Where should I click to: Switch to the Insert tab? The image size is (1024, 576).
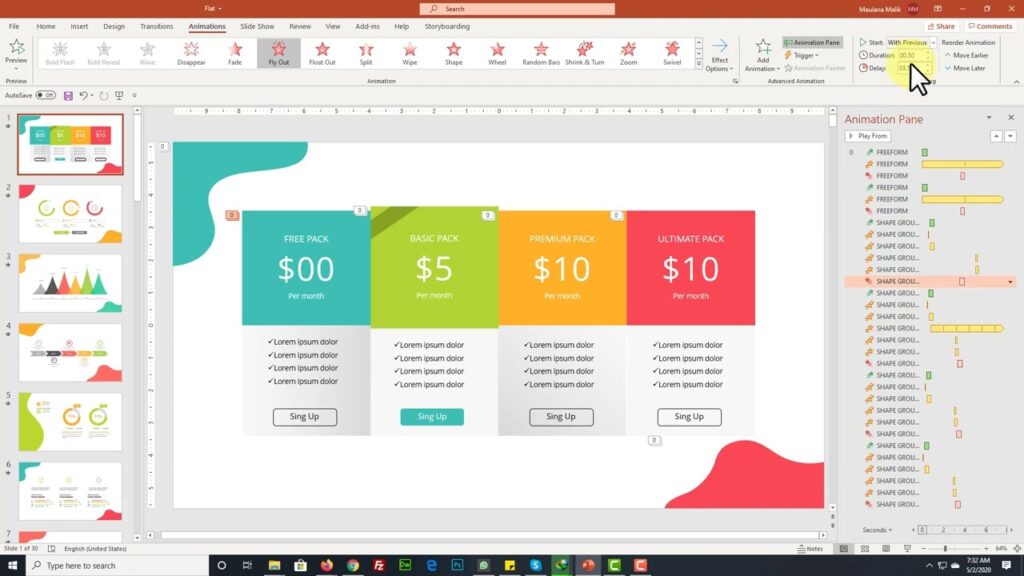(79, 26)
